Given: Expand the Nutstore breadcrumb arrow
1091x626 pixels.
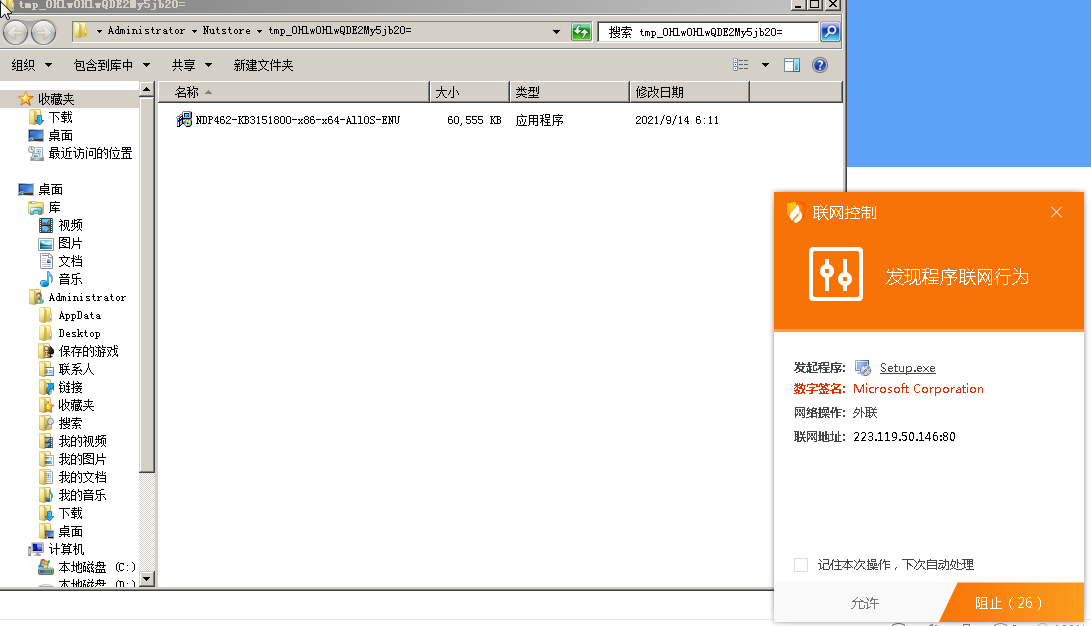Looking at the screenshot, I should tap(259, 31).
